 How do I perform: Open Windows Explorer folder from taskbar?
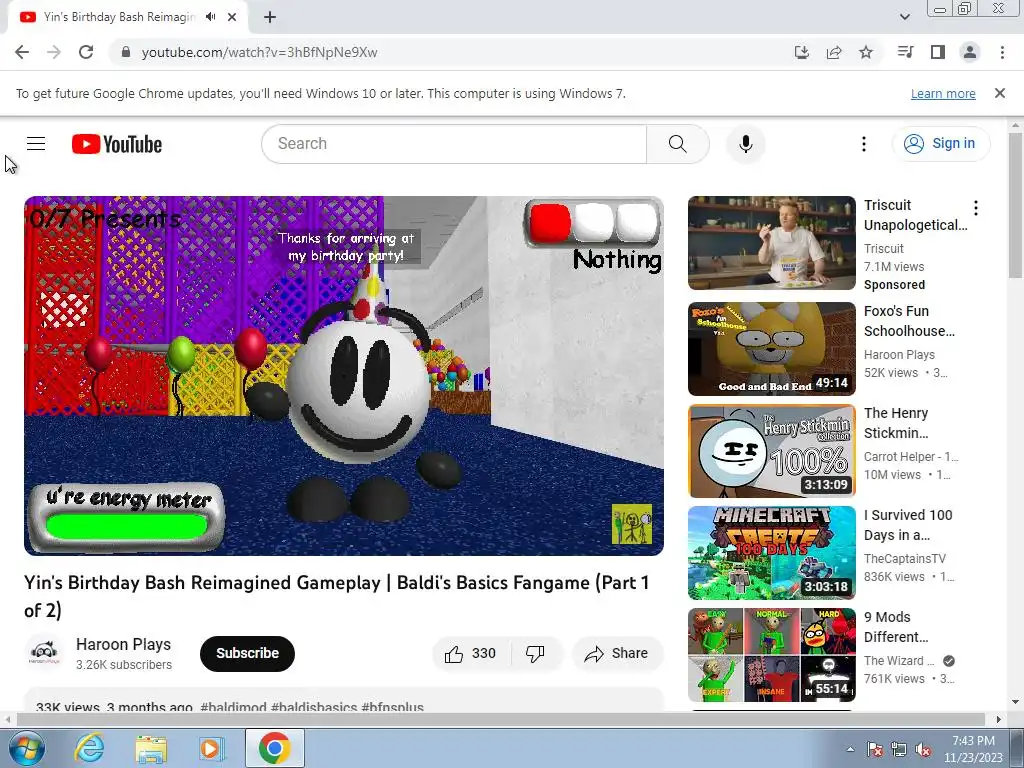150,748
